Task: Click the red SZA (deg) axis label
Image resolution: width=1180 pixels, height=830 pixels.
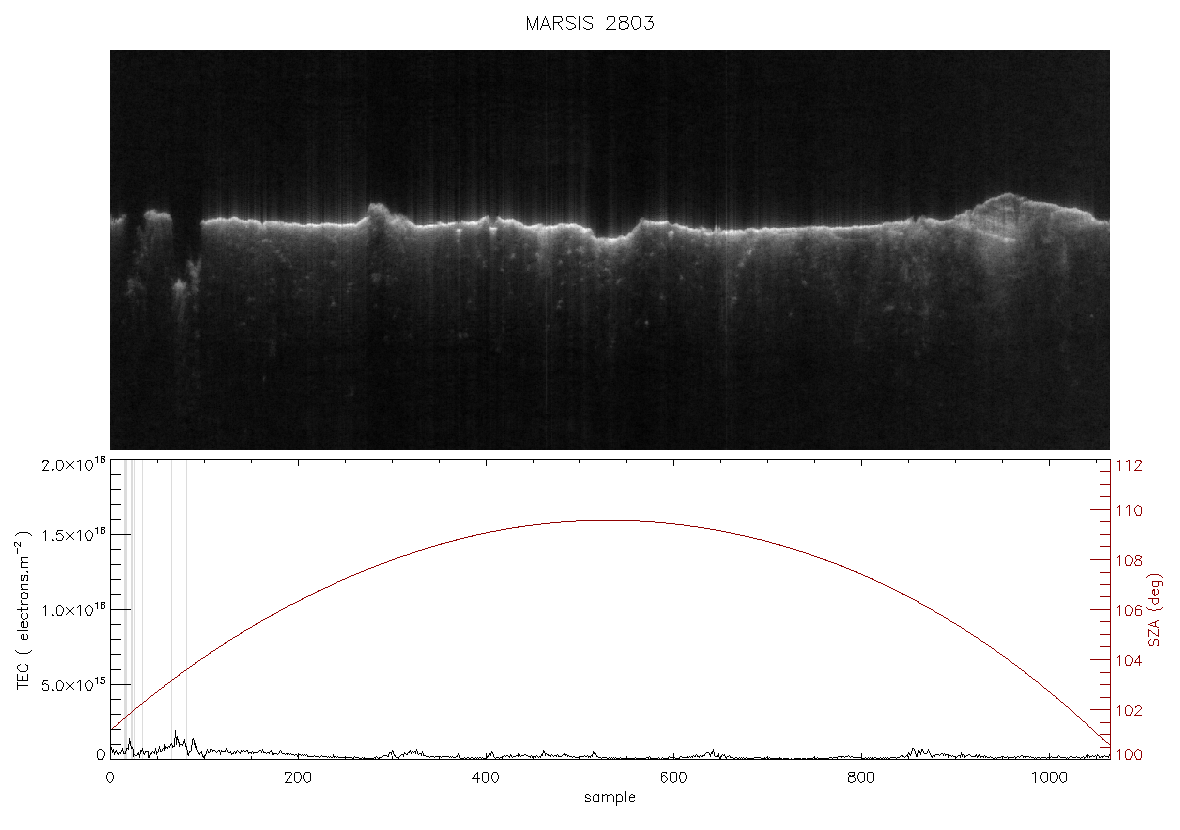Action: tap(1155, 610)
